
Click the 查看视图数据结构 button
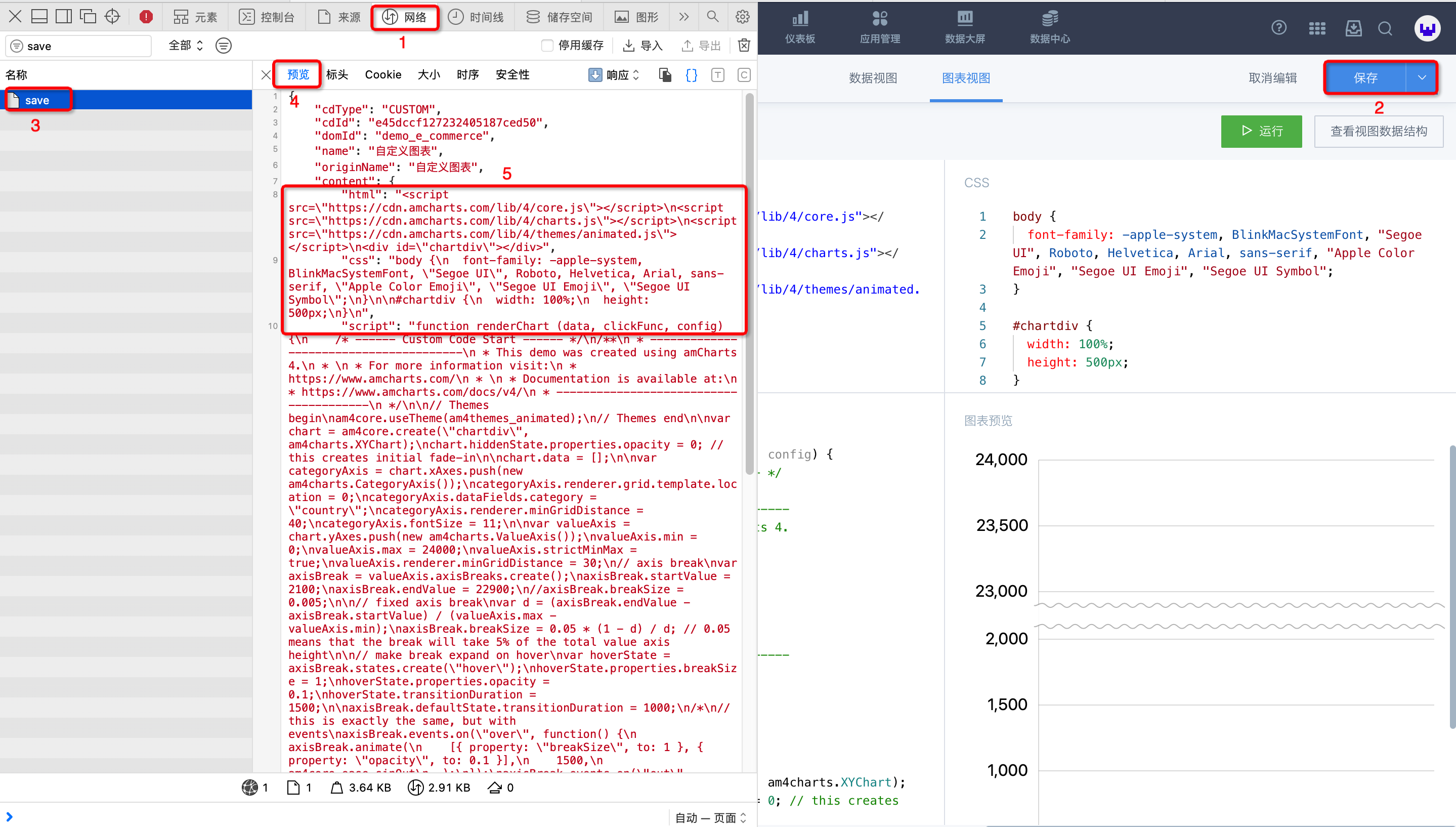[x=1378, y=131]
